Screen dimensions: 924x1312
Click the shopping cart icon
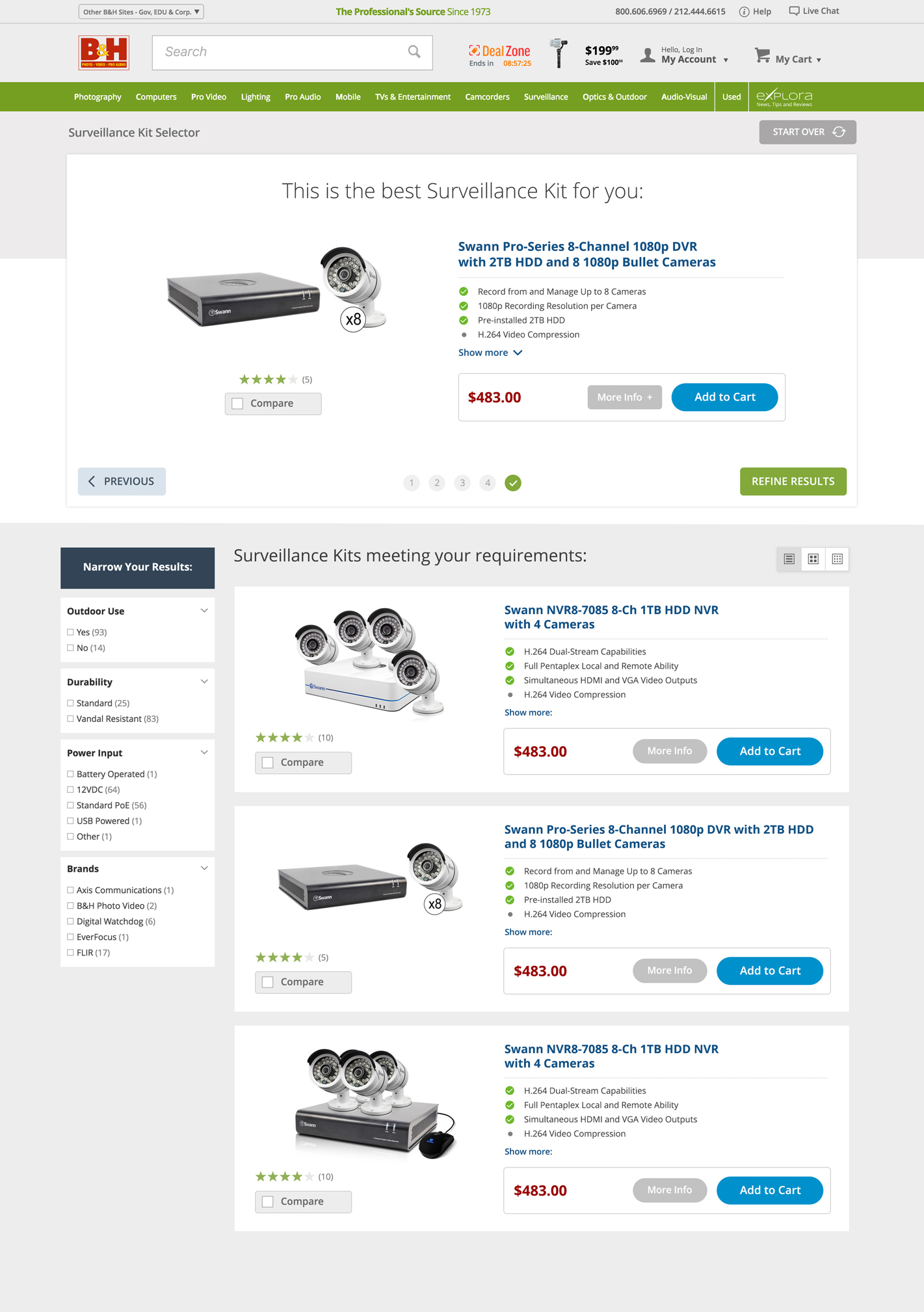762,56
